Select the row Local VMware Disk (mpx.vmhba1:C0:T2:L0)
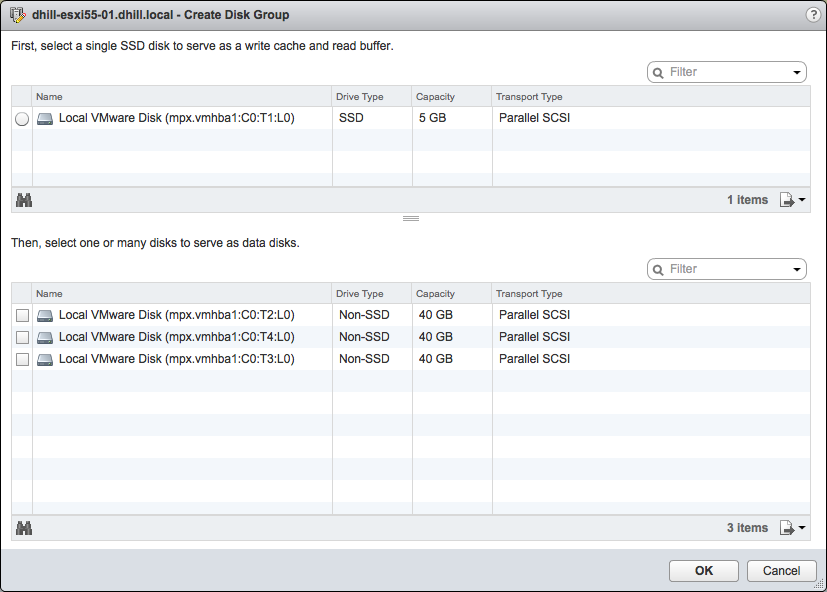 pyautogui.click(x=411, y=315)
